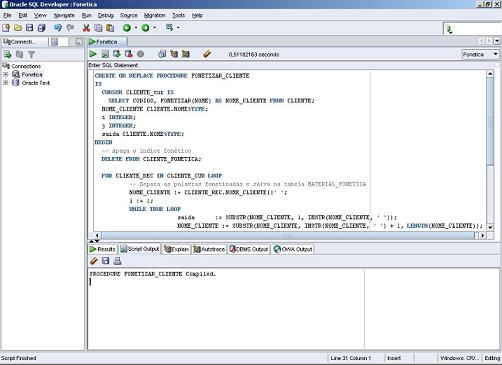Open dropdown arrow beside SQL Worksheet icon
Screen dimensions: 502x365
(x=178, y=28)
